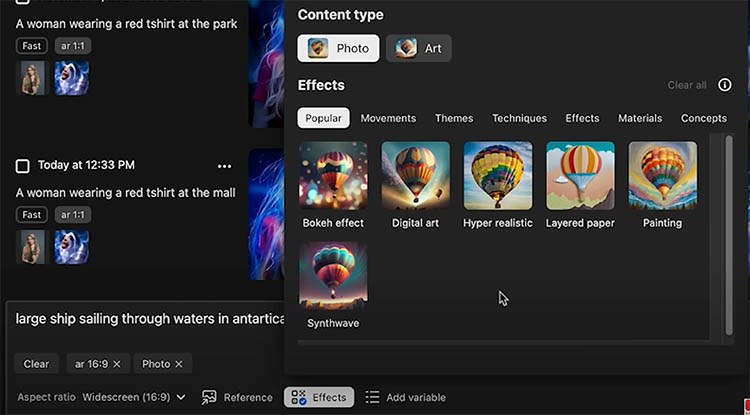This screenshot has height=415, width=750.
Task: Open the Widescreen (16:9) aspect ratio dropdown
Action: (134, 397)
